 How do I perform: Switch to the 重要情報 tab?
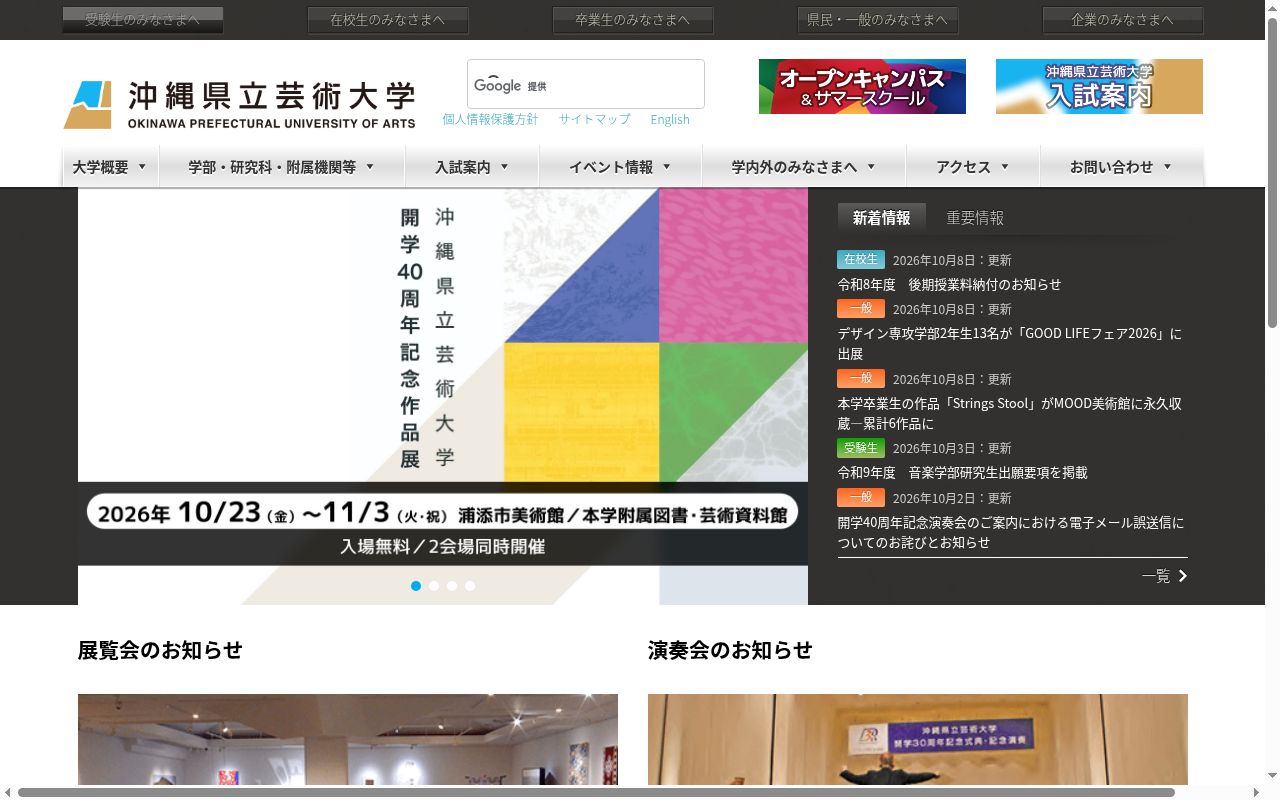coord(975,218)
